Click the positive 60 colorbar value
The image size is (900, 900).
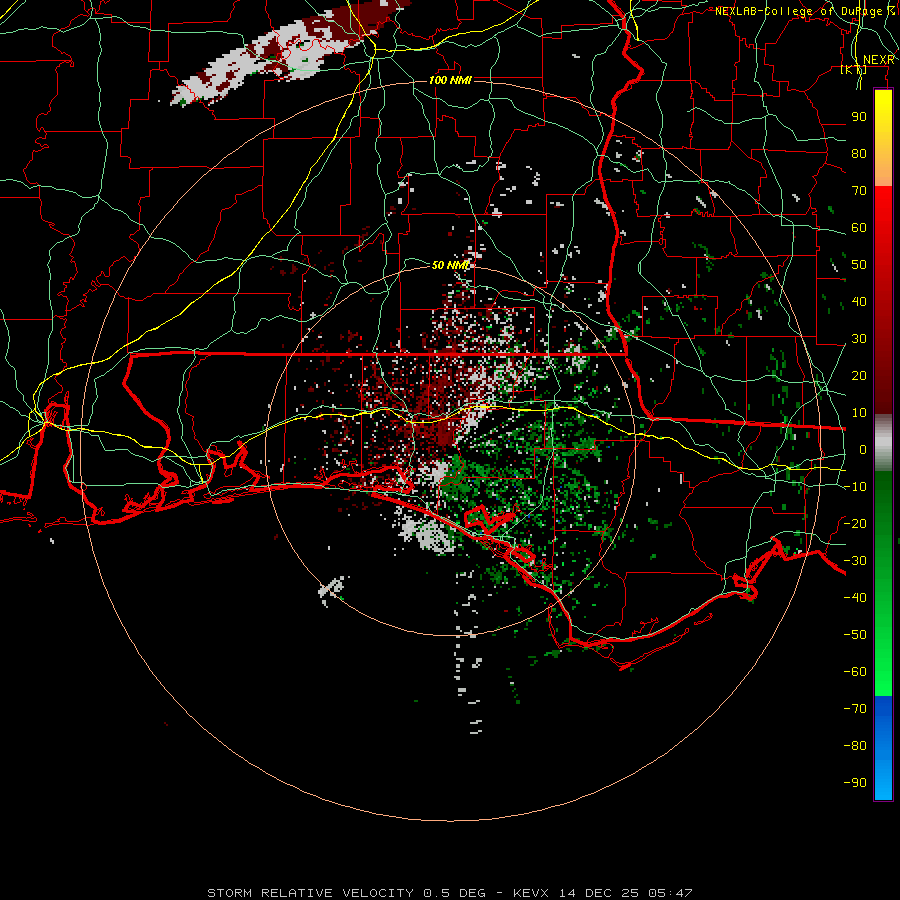859,227
